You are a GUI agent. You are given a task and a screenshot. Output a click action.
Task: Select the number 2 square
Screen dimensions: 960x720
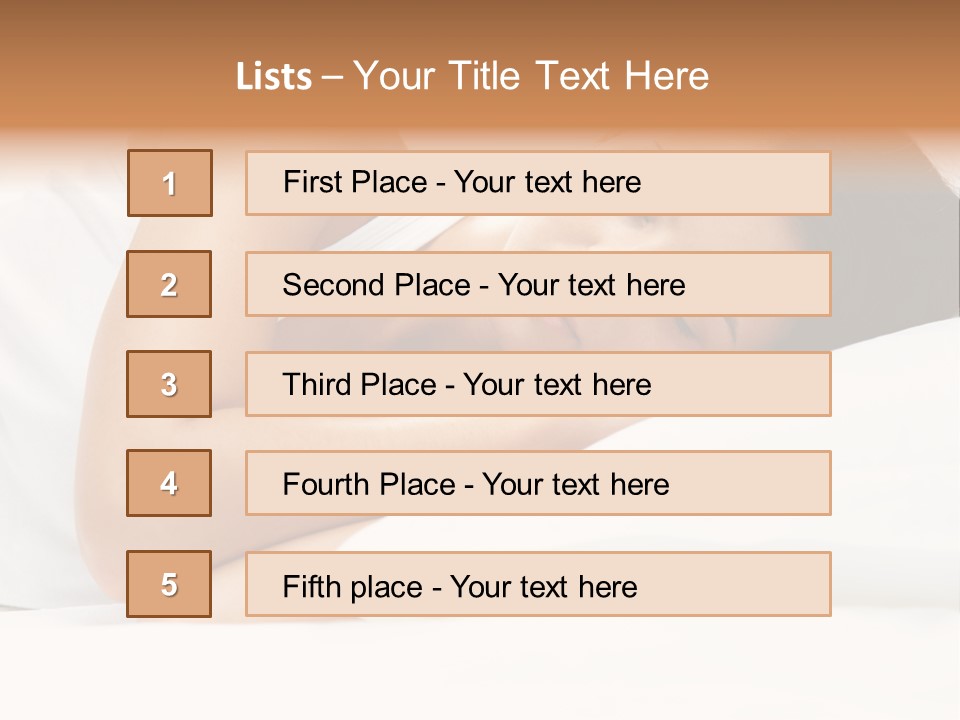pos(169,284)
